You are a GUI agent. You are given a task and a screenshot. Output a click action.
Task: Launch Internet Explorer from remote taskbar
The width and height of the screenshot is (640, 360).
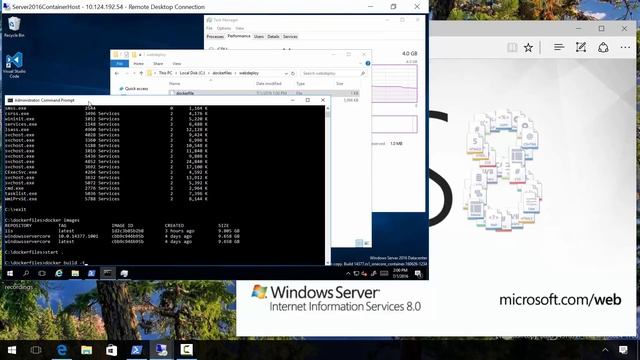(59, 273)
